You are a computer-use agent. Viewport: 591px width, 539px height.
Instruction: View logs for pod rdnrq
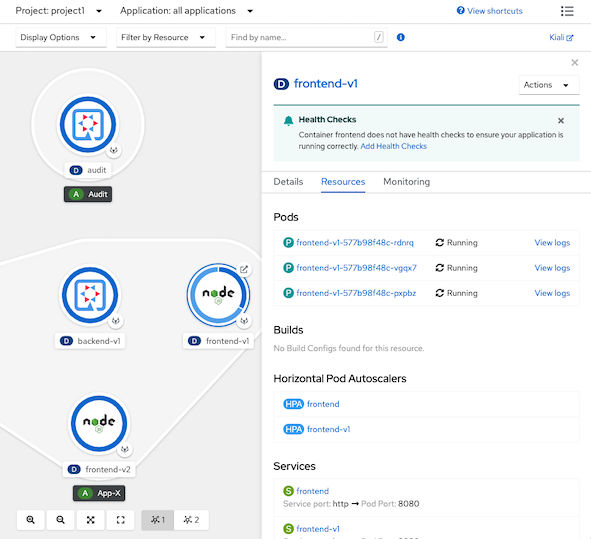click(x=552, y=243)
